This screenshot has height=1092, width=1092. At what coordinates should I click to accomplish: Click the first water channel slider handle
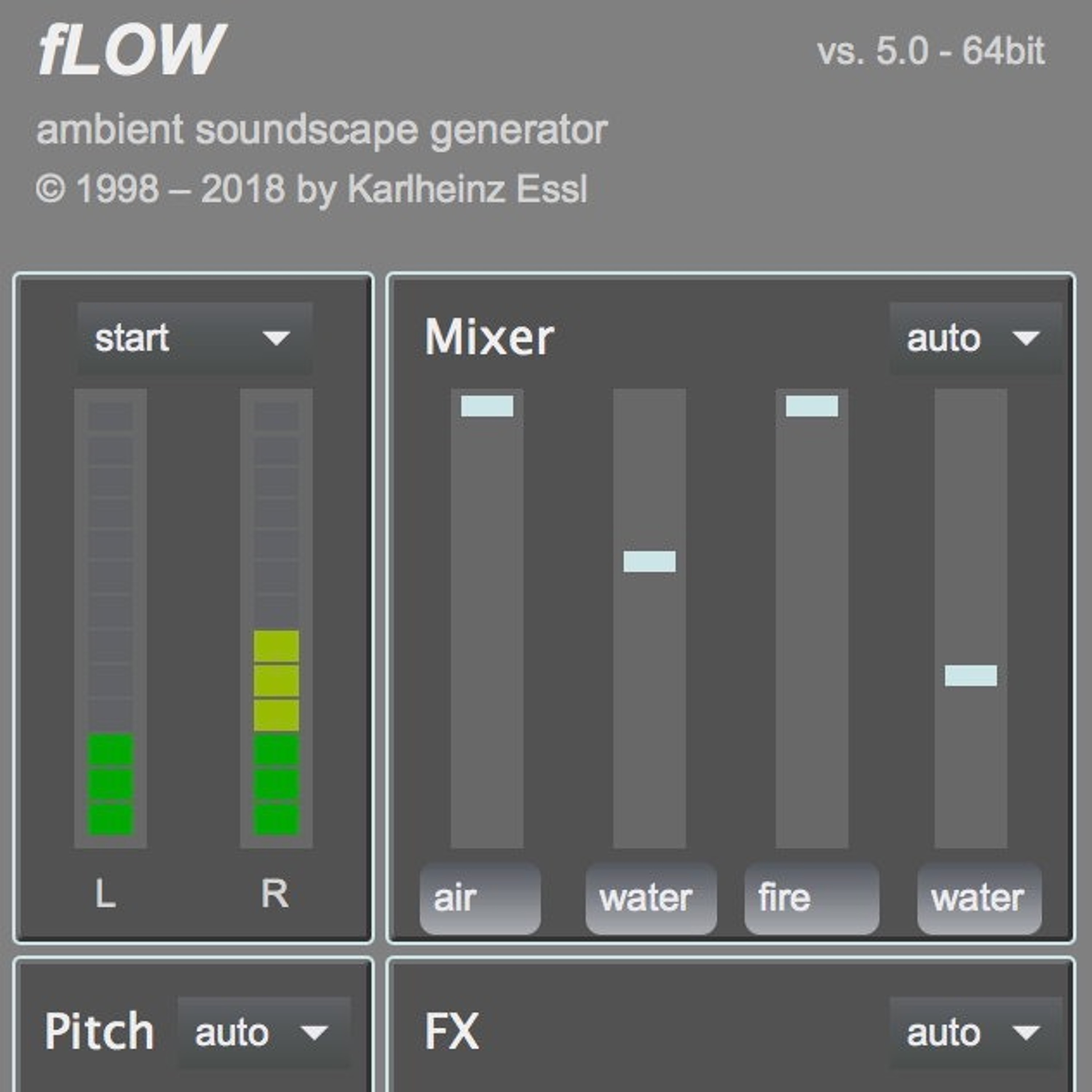point(649,561)
